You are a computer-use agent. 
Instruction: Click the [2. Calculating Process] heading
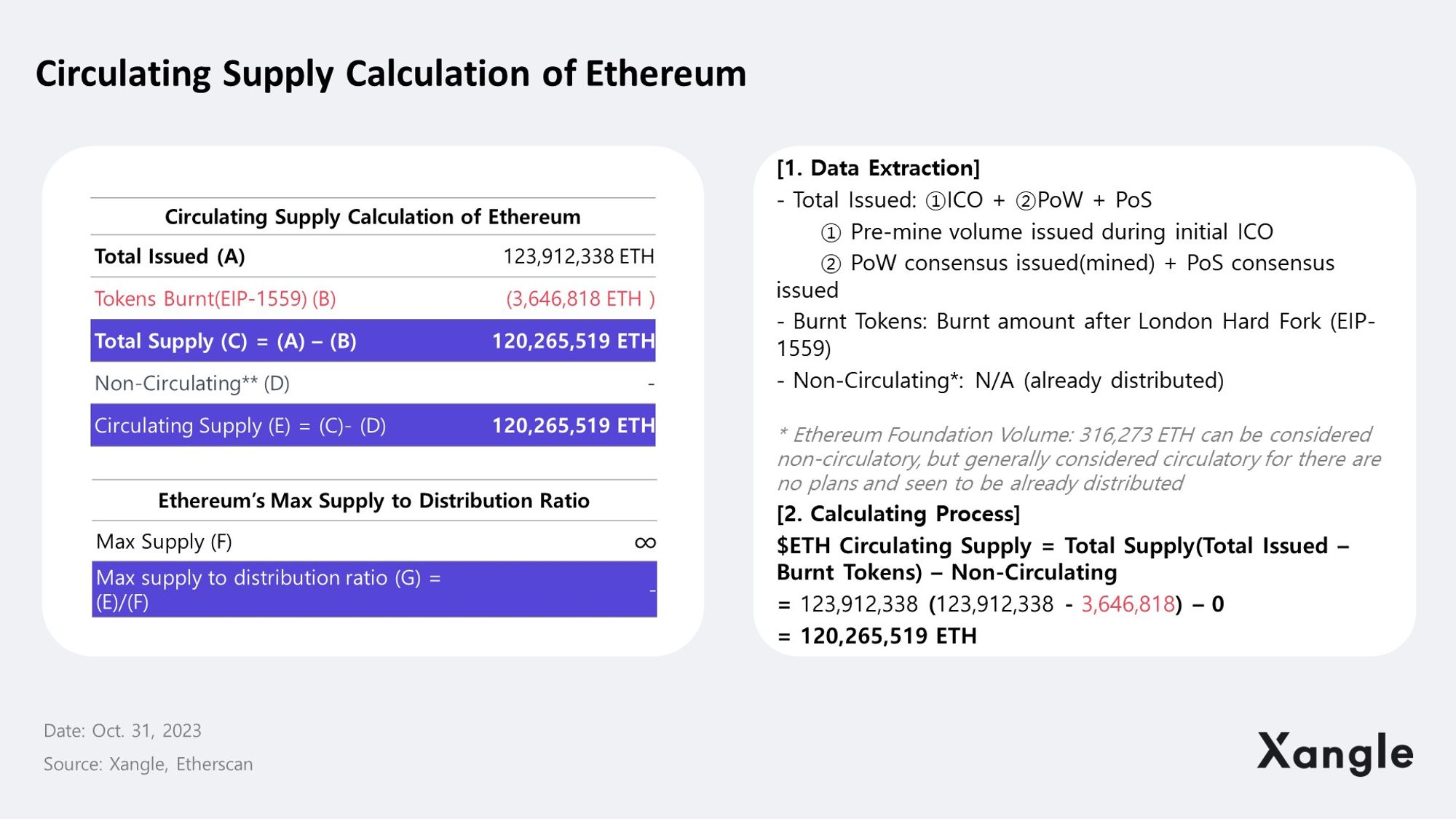pos(898,514)
